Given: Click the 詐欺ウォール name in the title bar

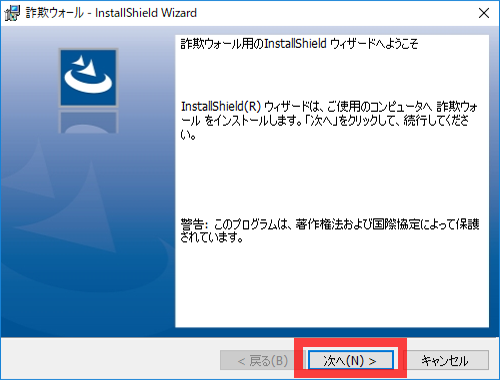Looking at the screenshot, I should (54, 13).
